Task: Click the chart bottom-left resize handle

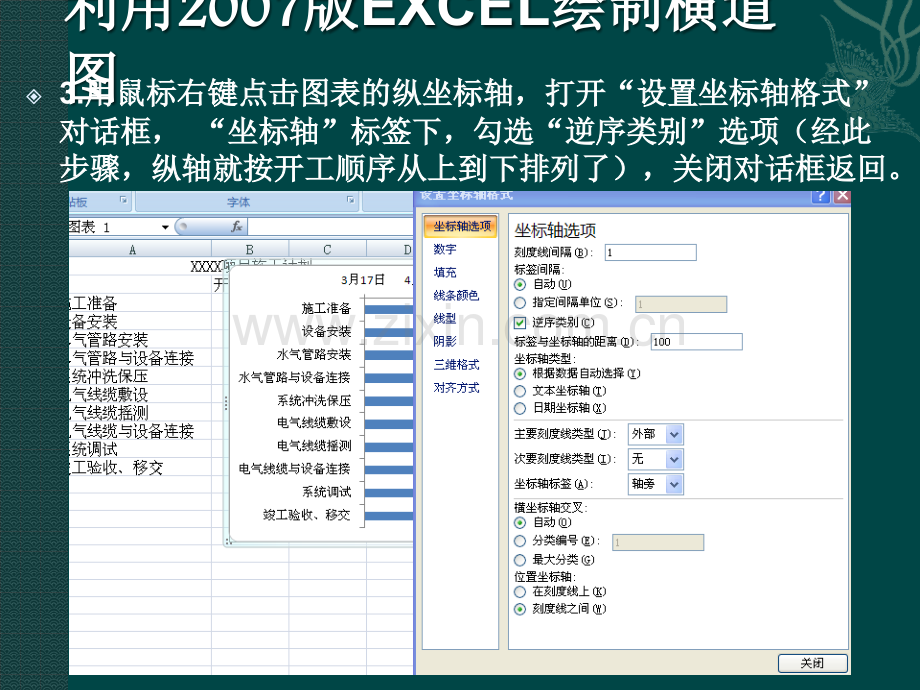Action: (228, 542)
